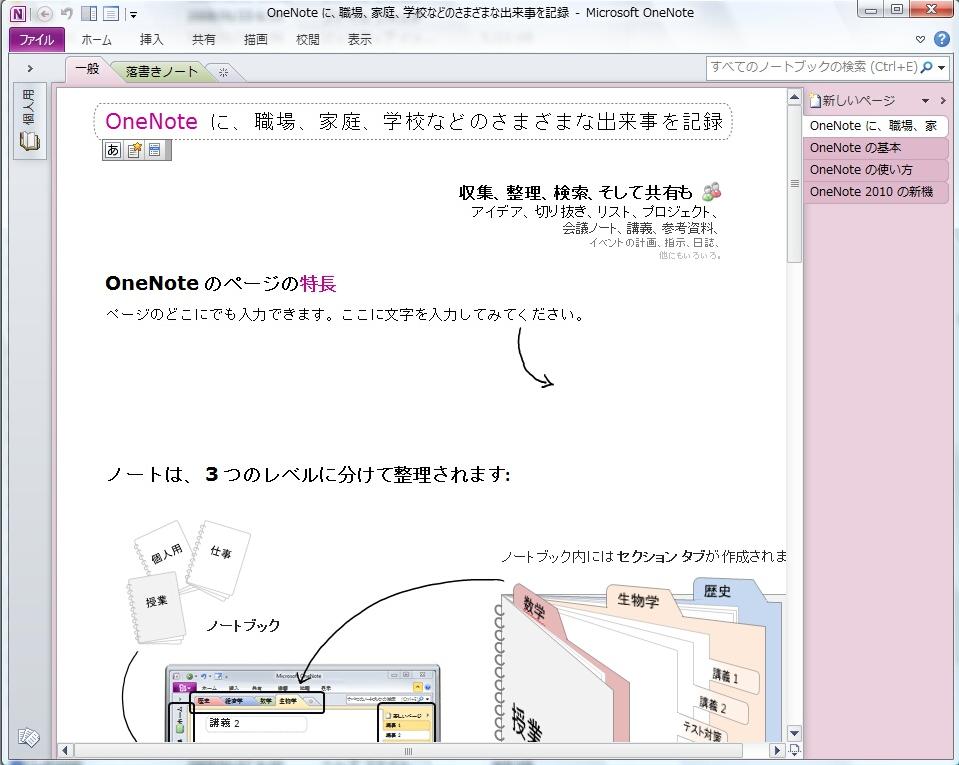Open the ファイル tab
Viewport: 959px width, 765px height.
[37, 40]
